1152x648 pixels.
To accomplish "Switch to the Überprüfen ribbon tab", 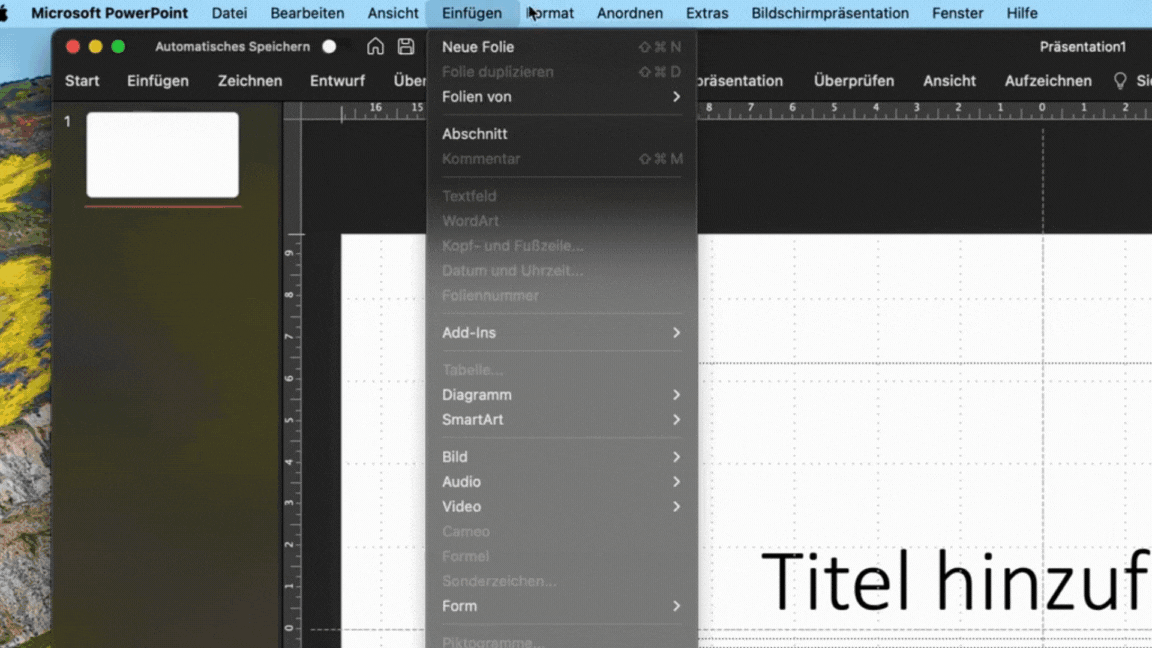I will 854,81.
